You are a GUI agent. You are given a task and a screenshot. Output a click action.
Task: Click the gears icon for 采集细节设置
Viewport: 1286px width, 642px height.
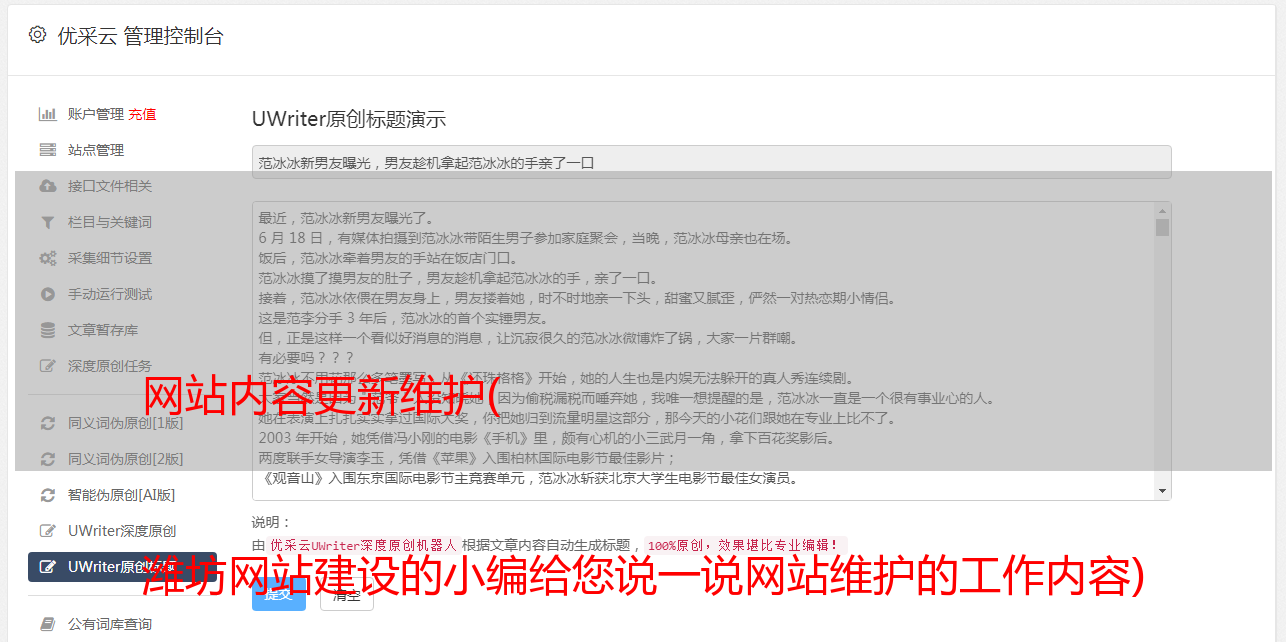pos(47,258)
